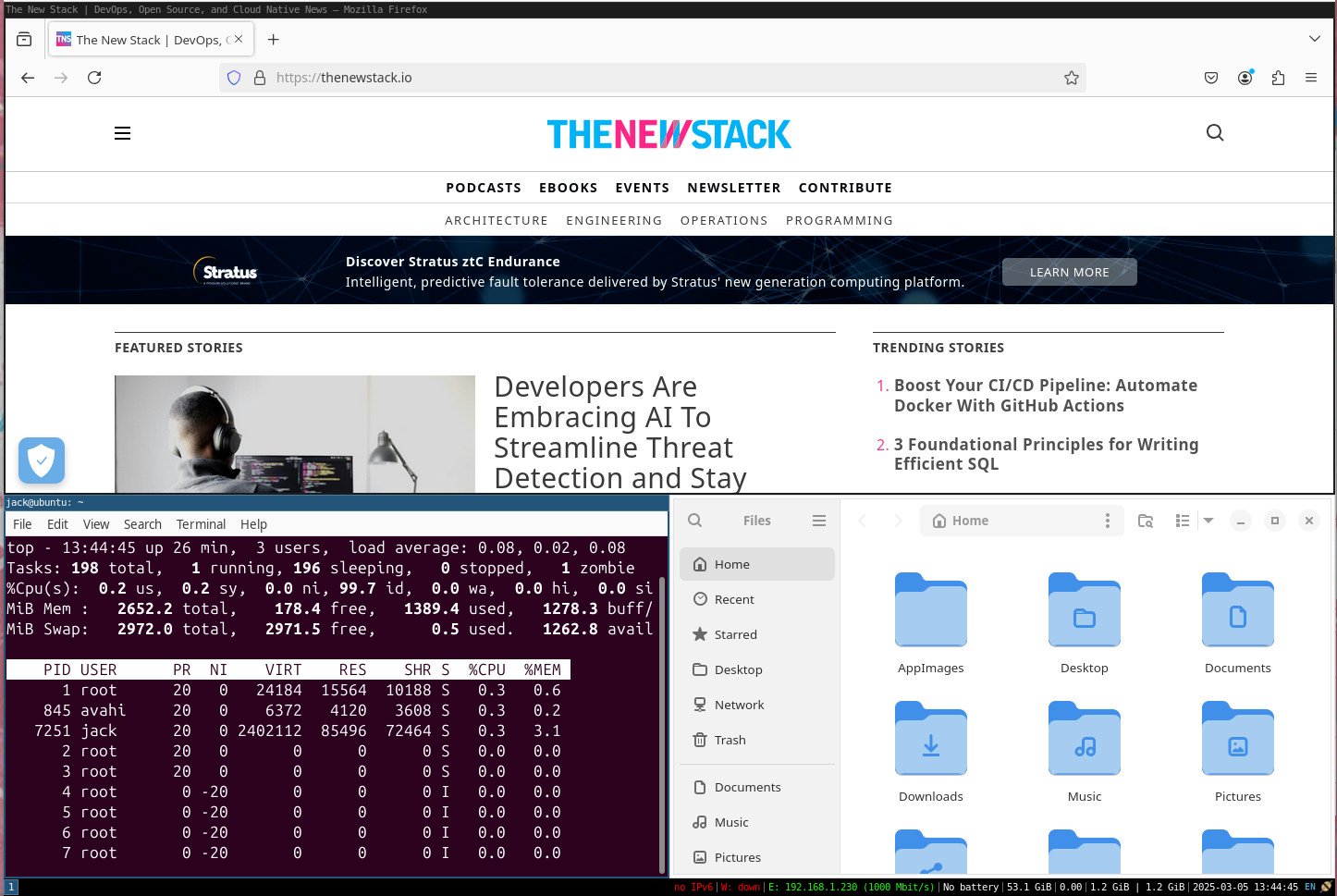
Task: Open Pictures folder icon in grid
Action: pyautogui.click(x=1238, y=738)
